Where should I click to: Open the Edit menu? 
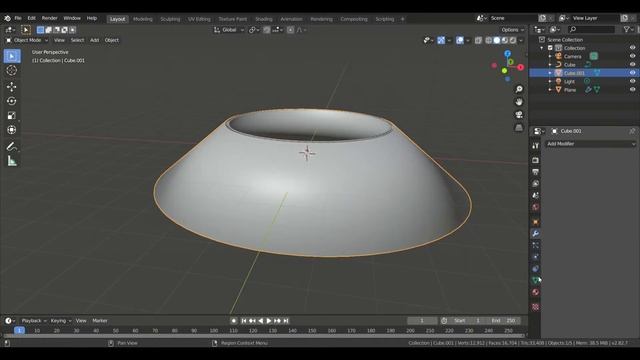(x=31, y=18)
